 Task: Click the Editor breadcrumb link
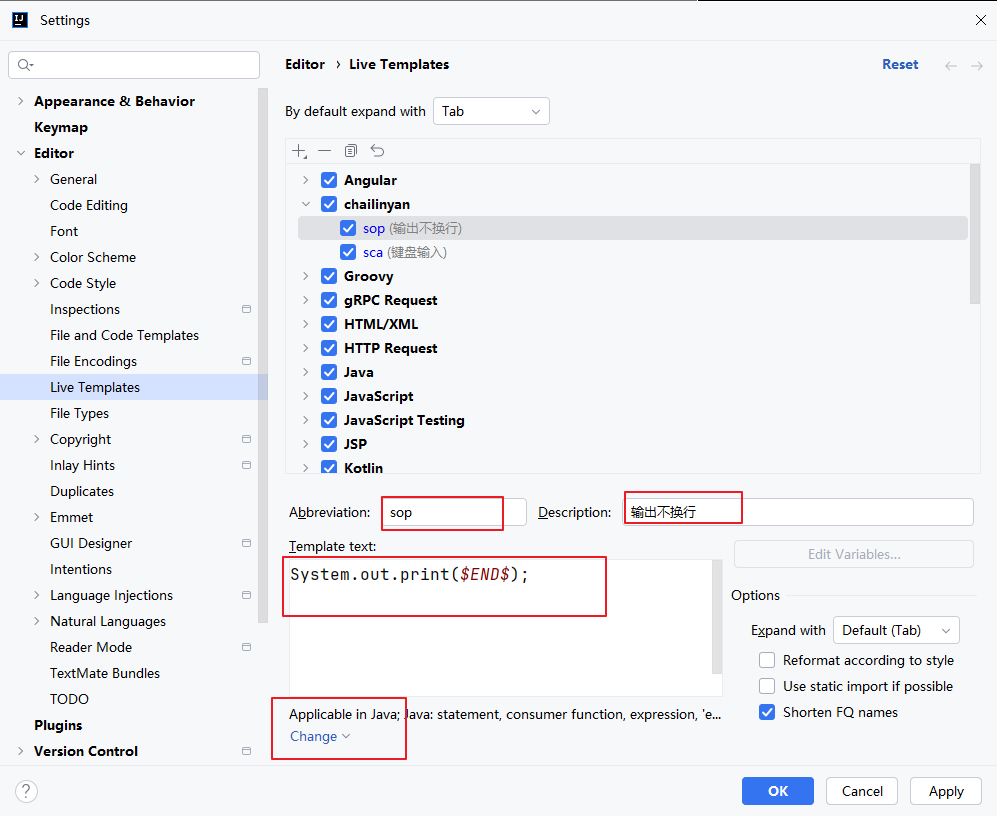click(x=305, y=64)
